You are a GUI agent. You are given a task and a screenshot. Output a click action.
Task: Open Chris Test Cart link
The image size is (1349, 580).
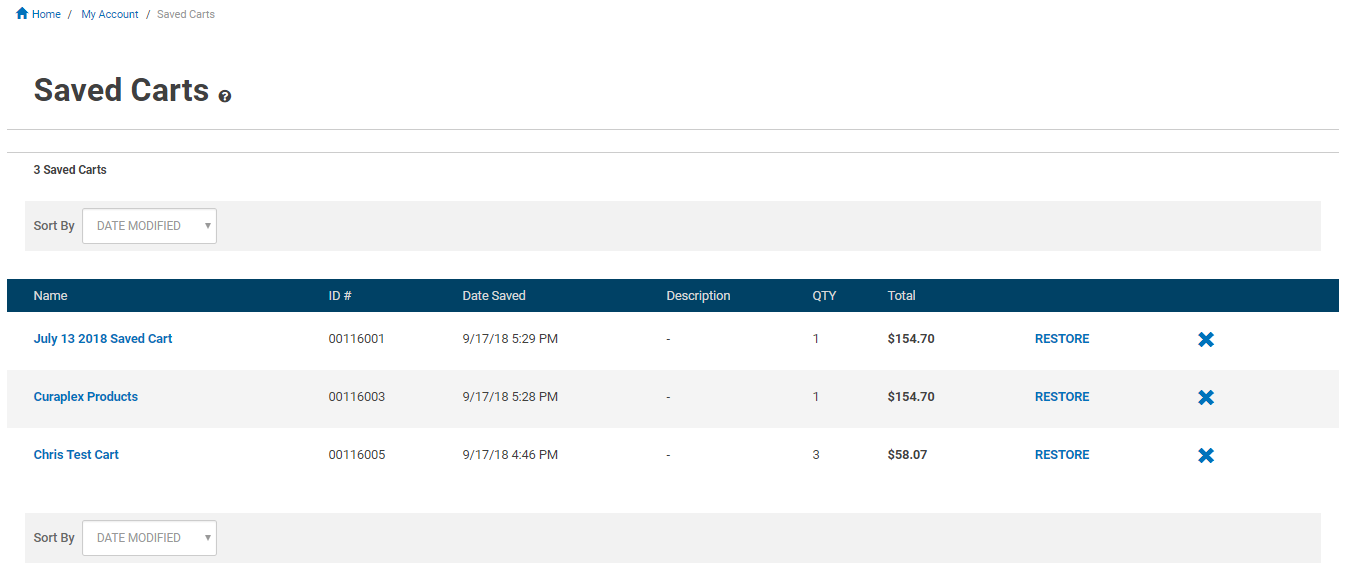76,455
